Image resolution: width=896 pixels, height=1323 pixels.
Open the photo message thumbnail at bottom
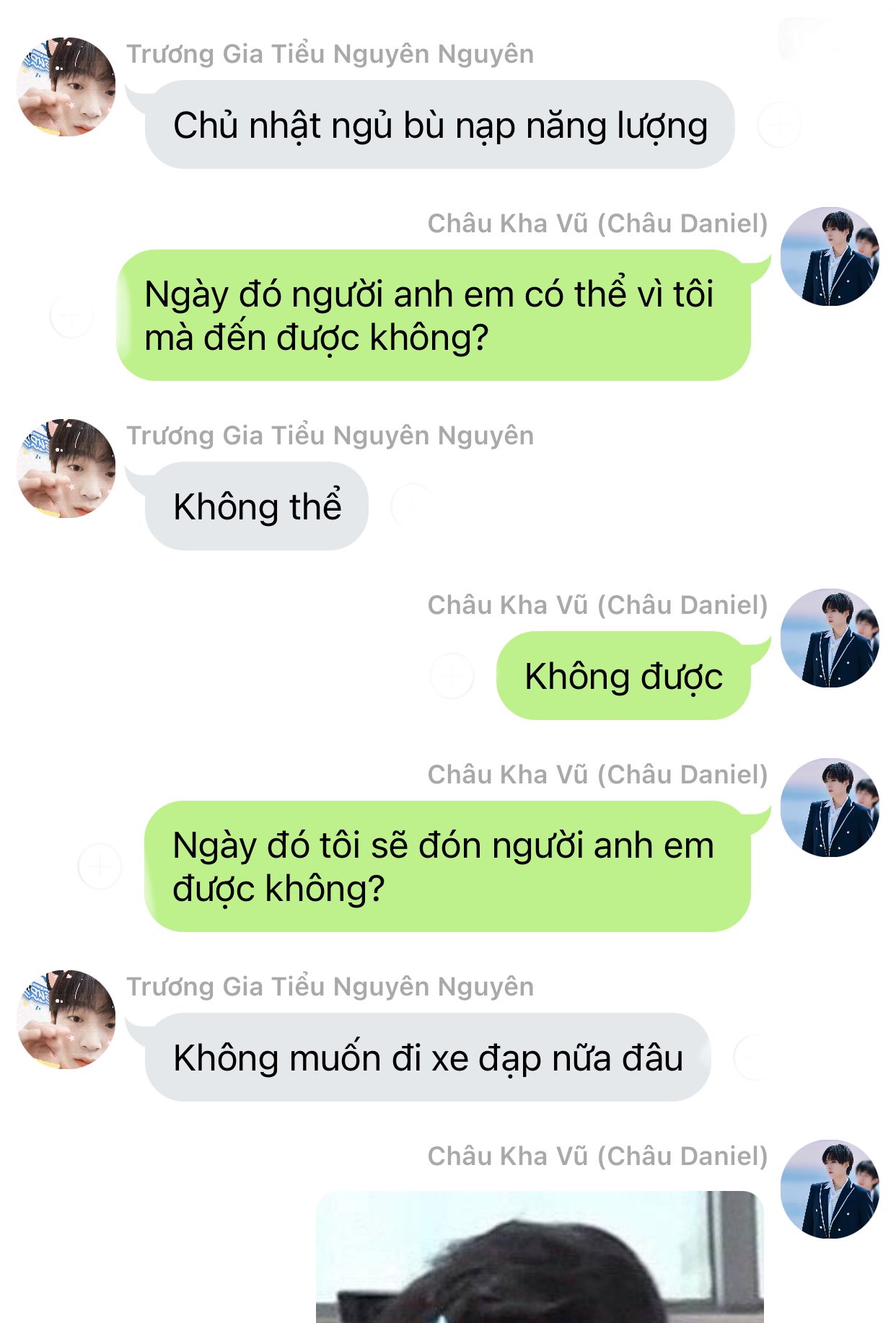point(540,1257)
